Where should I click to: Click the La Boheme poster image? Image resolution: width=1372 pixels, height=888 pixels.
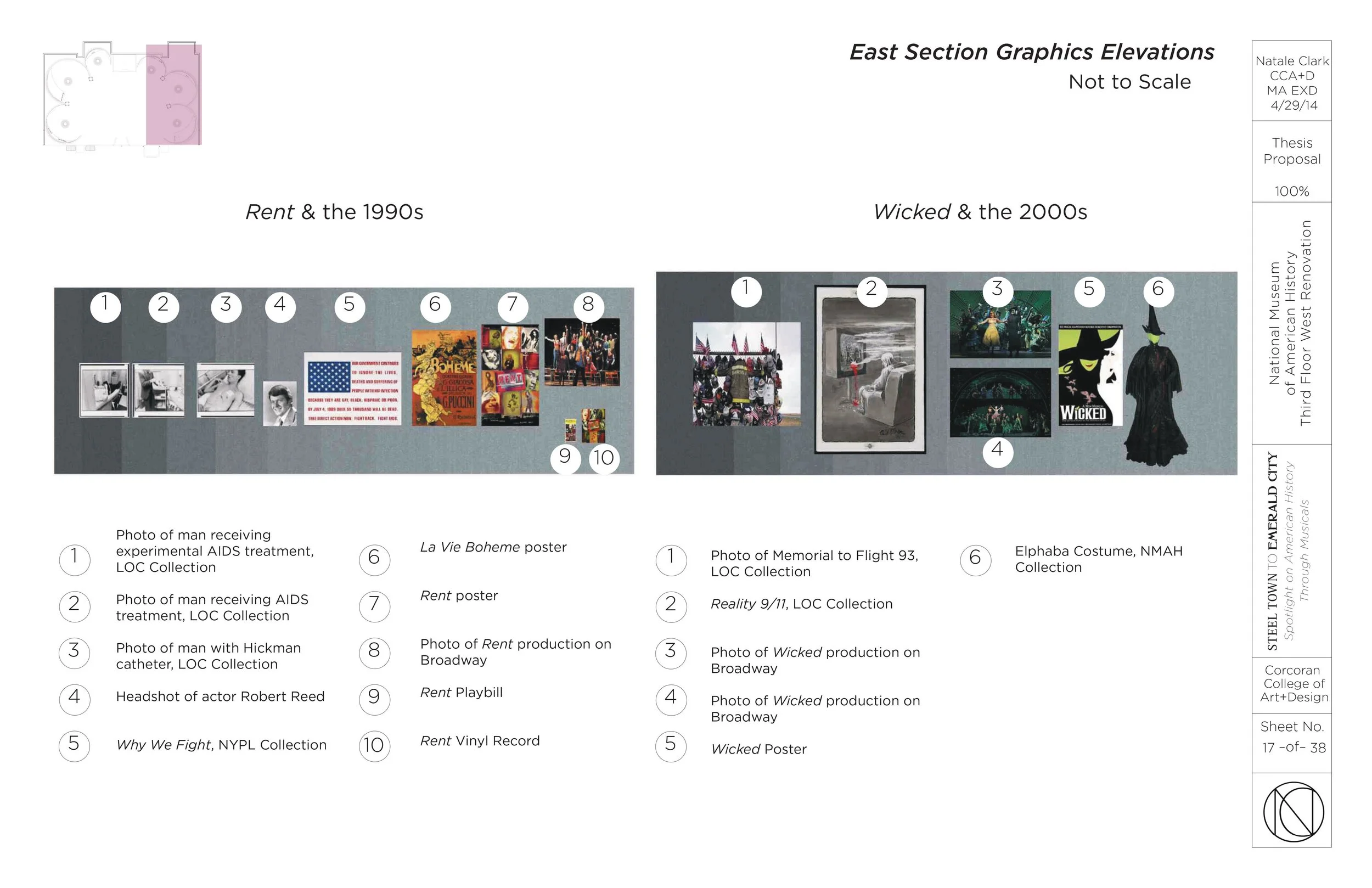click(444, 378)
